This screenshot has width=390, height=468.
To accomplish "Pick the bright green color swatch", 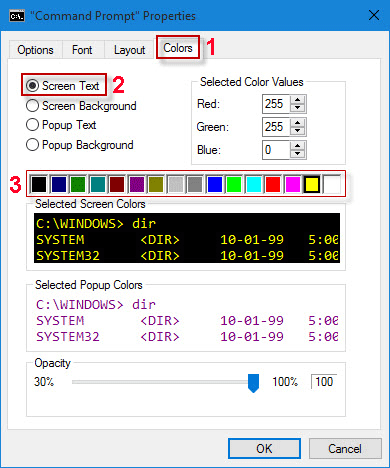I will (x=234, y=184).
